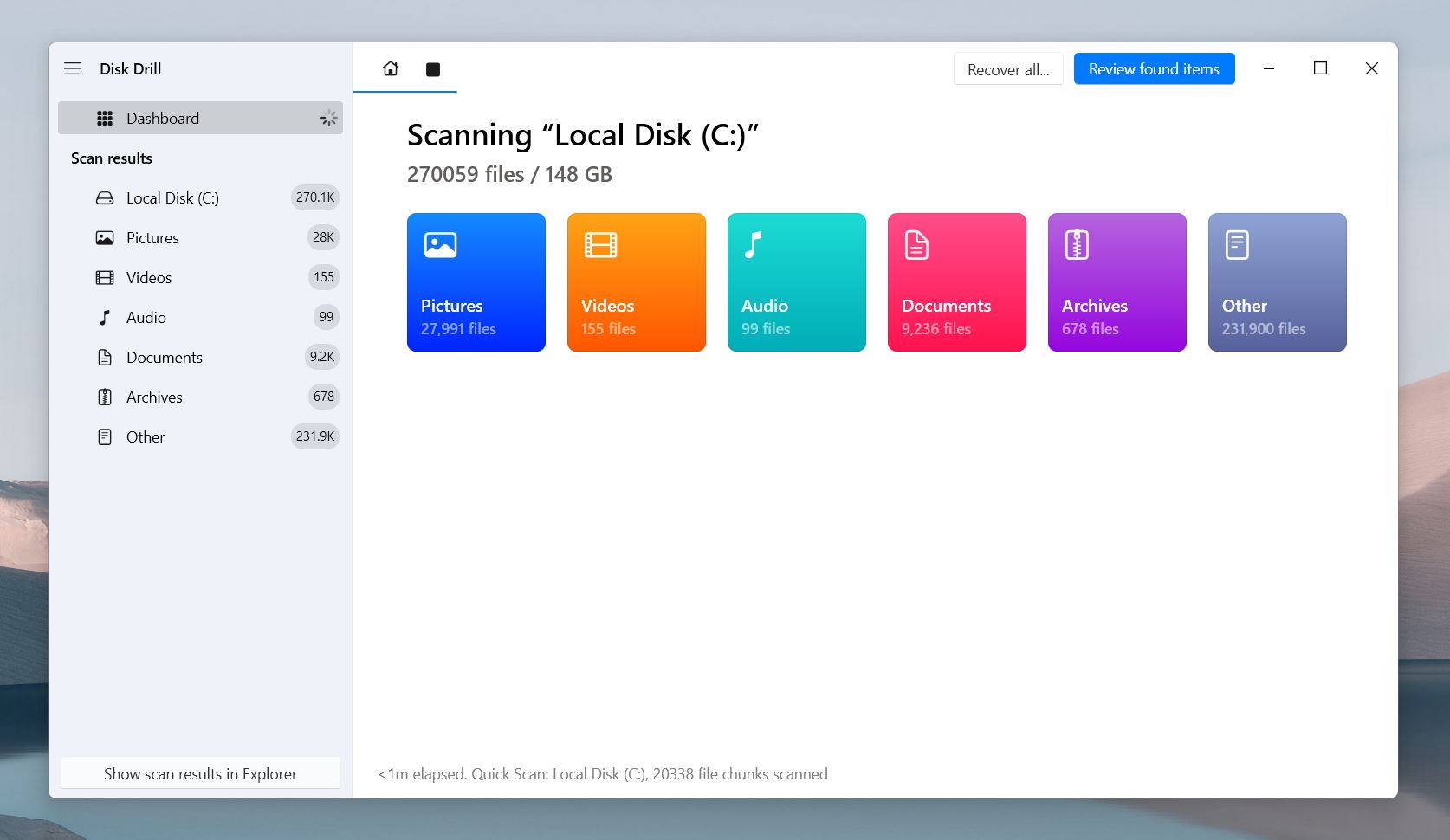The height and width of the screenshot is (840, 1450).
Task: Minimize the Disk Drill window
Action: [1269, 68]
